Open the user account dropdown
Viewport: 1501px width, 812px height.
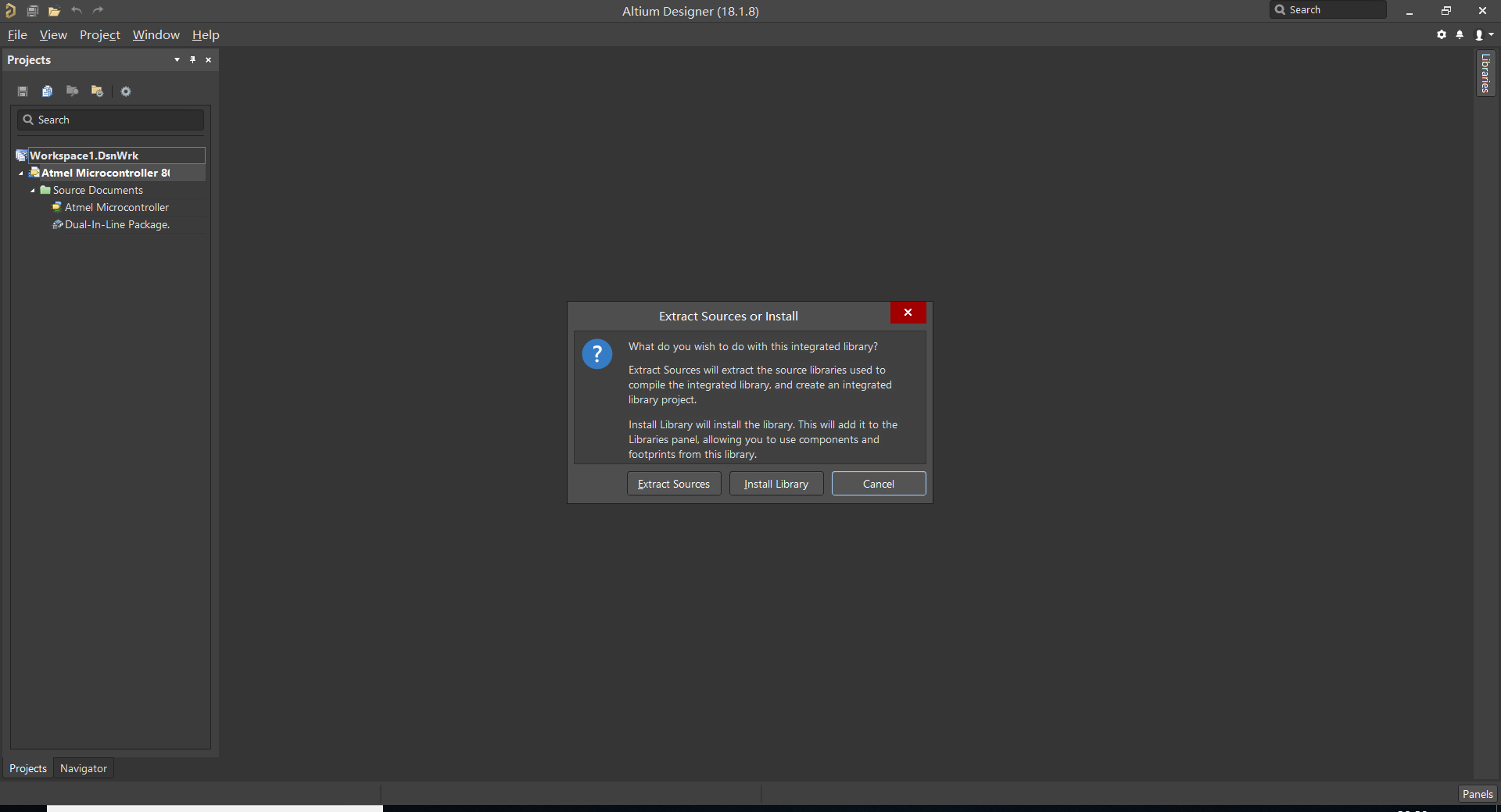coord(1484,34)
